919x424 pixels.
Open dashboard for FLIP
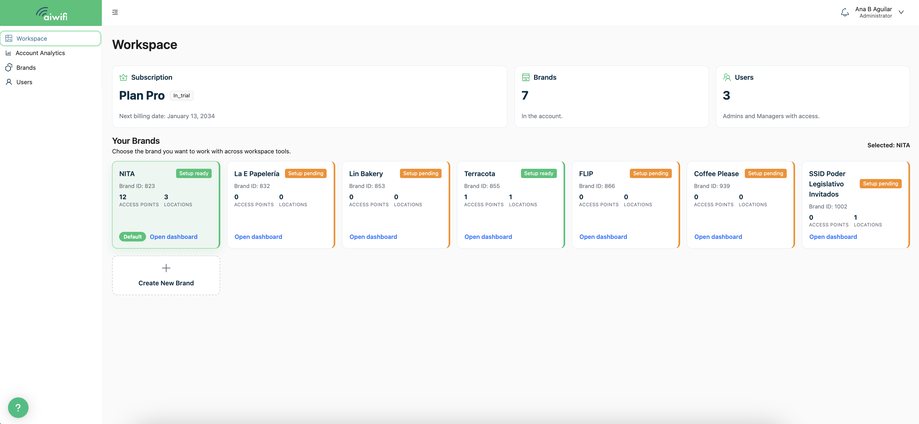coord(603,237)
